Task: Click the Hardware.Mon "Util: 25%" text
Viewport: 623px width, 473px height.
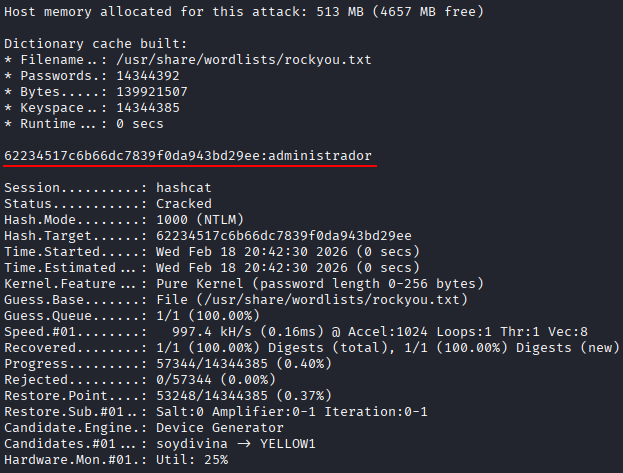Action: coord(192,460)
